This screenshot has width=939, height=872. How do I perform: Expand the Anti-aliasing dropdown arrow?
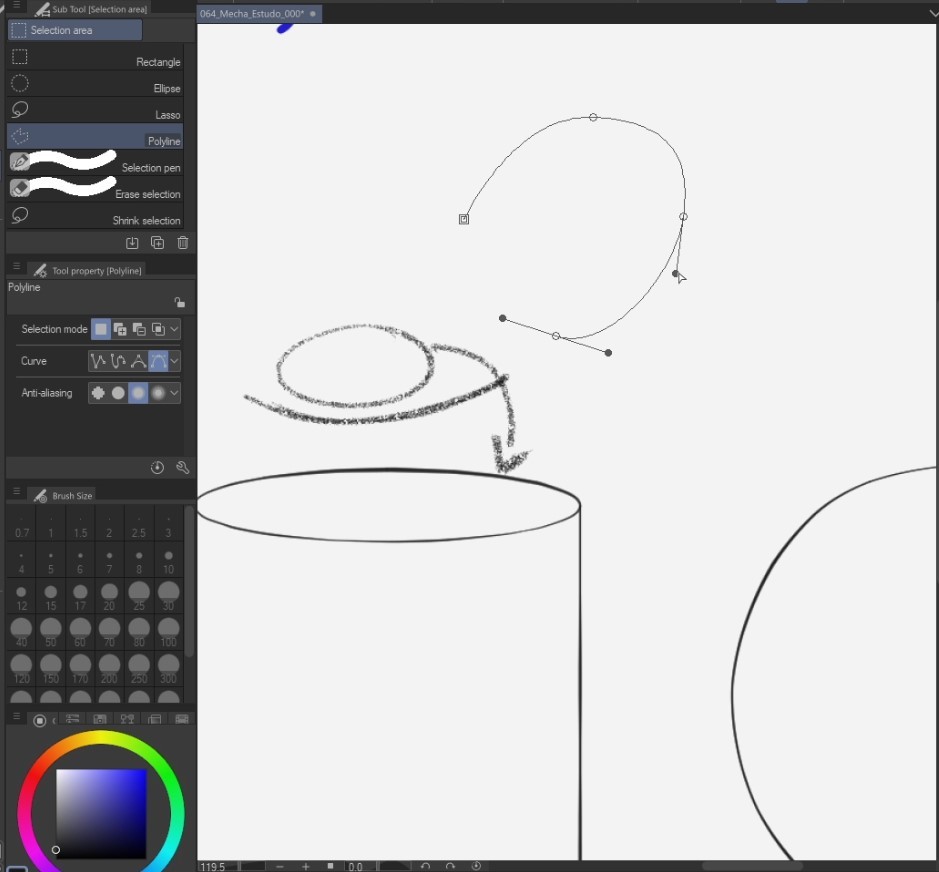[x=174, y=393]
